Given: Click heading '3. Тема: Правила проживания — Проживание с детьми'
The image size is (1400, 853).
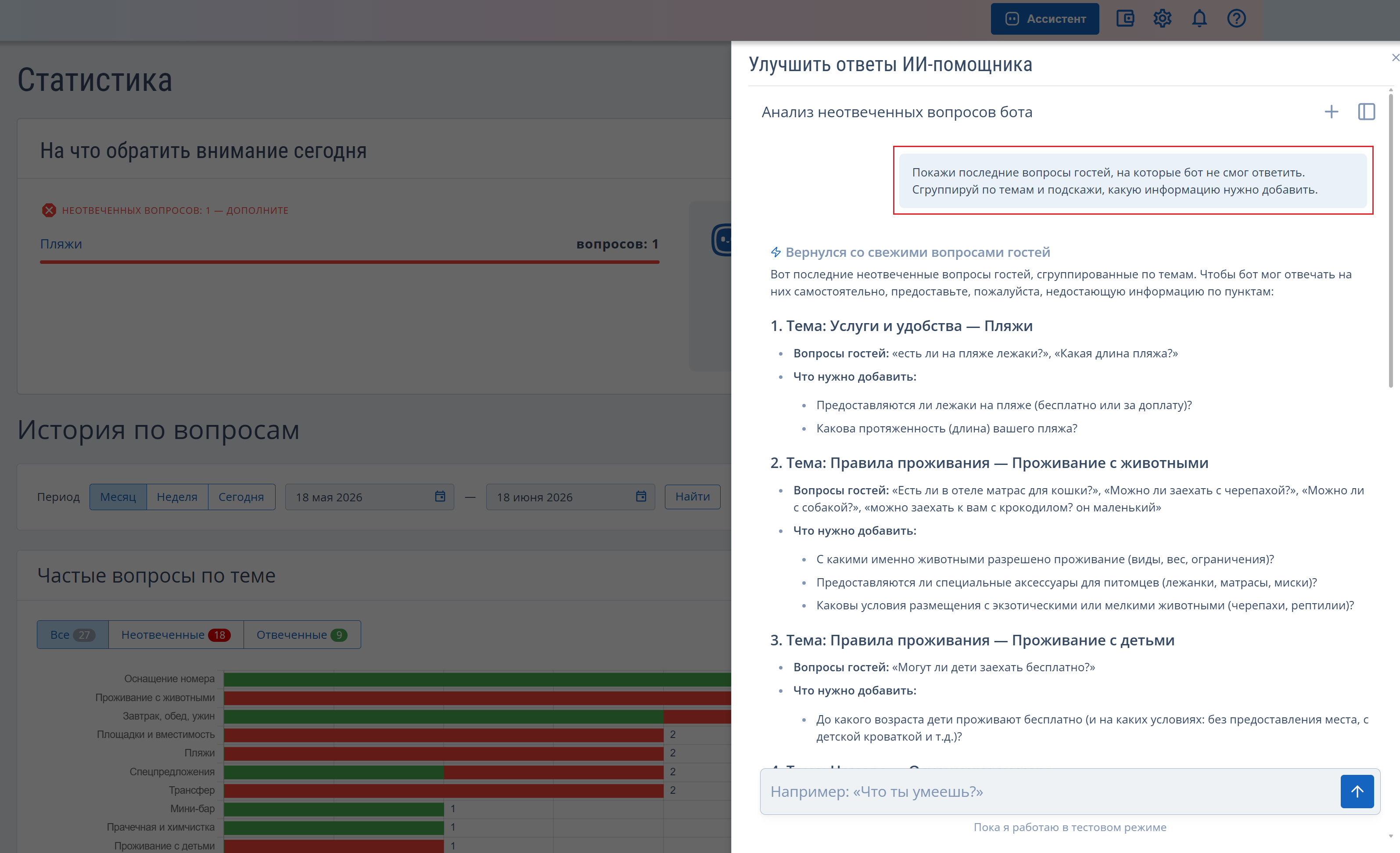Looking at the screenshot, I should pyautogui.click(x=972, y=640).
